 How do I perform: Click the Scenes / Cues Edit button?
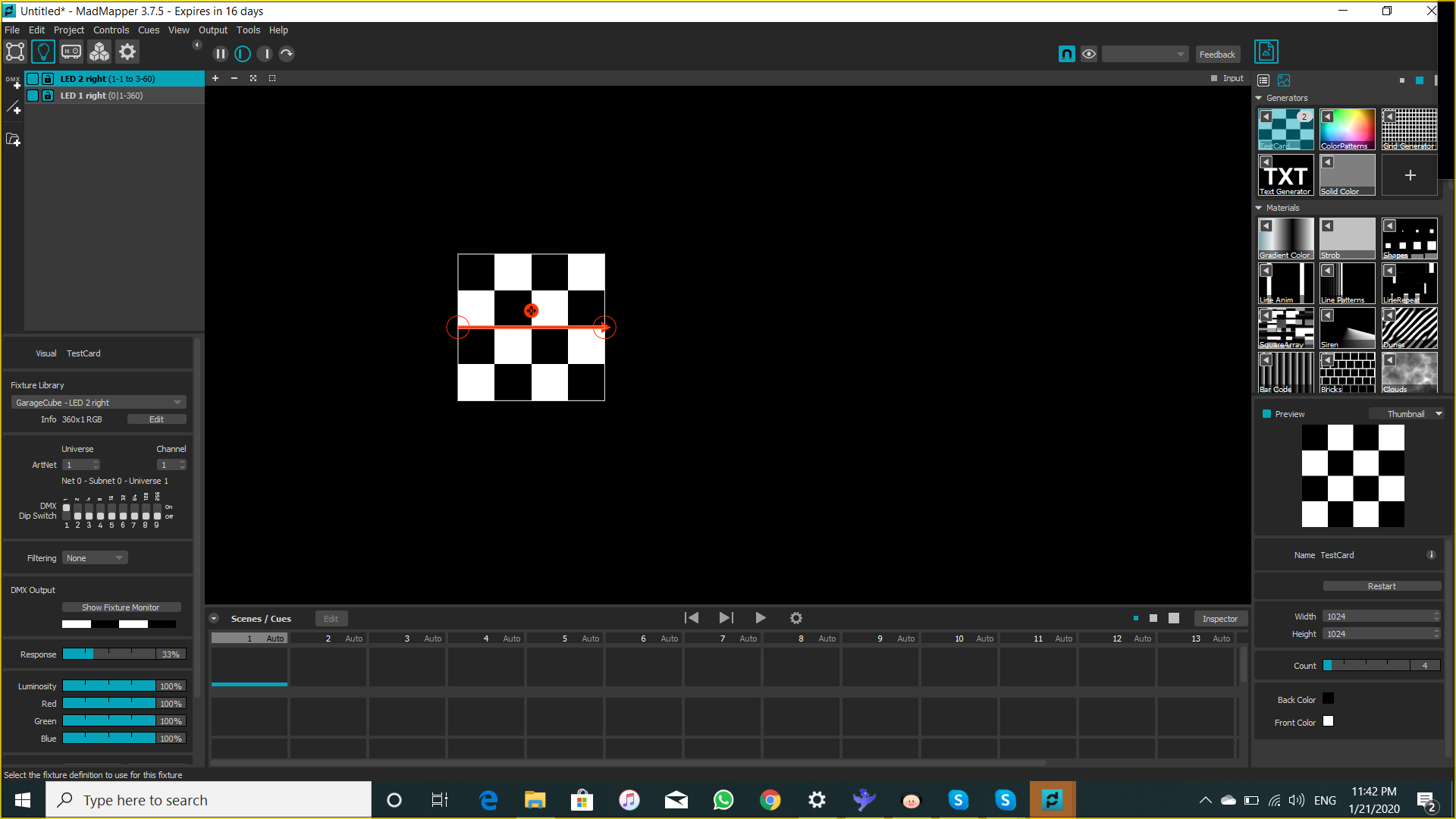[x=331, y=619]
